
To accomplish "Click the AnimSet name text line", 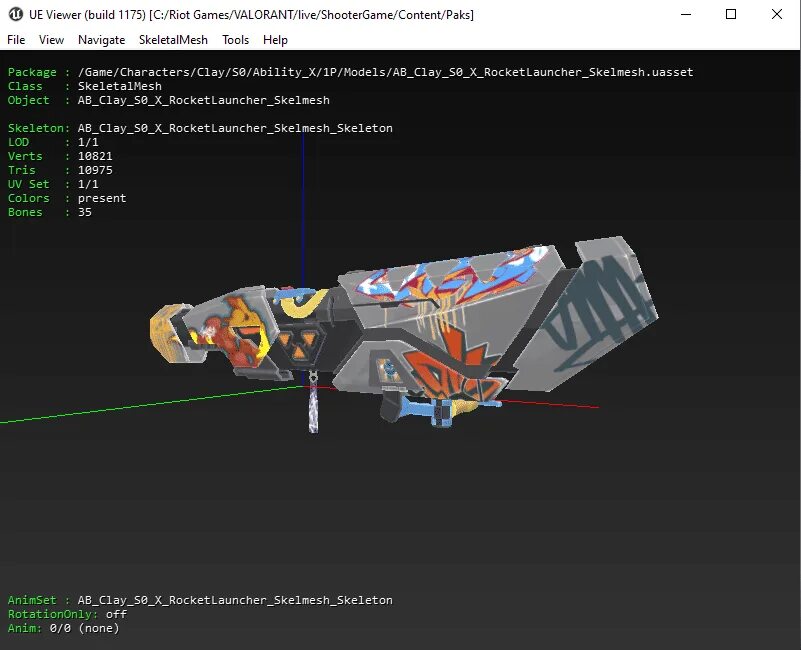I will point(200,600).
